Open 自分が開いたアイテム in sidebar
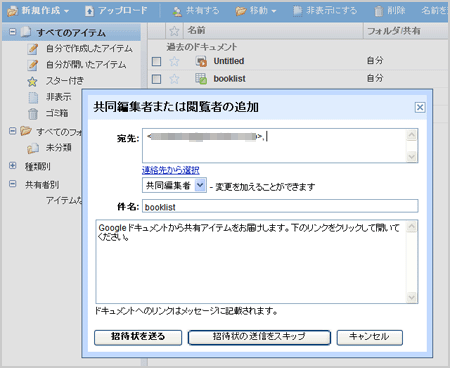The image size is (450, 368). pos(86,65)
